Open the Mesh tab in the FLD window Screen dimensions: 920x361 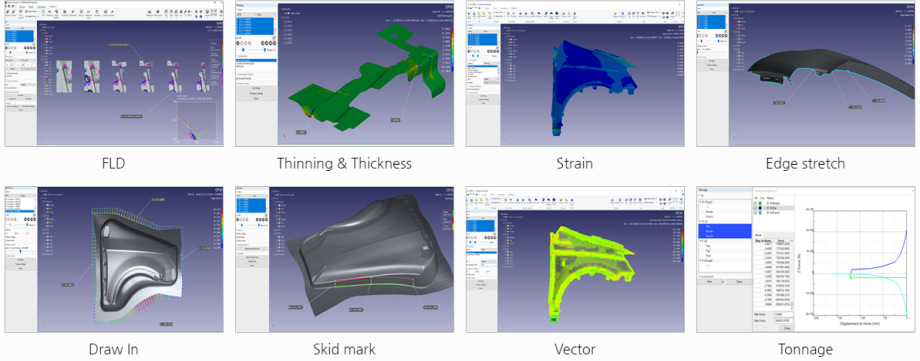point(31,6)
